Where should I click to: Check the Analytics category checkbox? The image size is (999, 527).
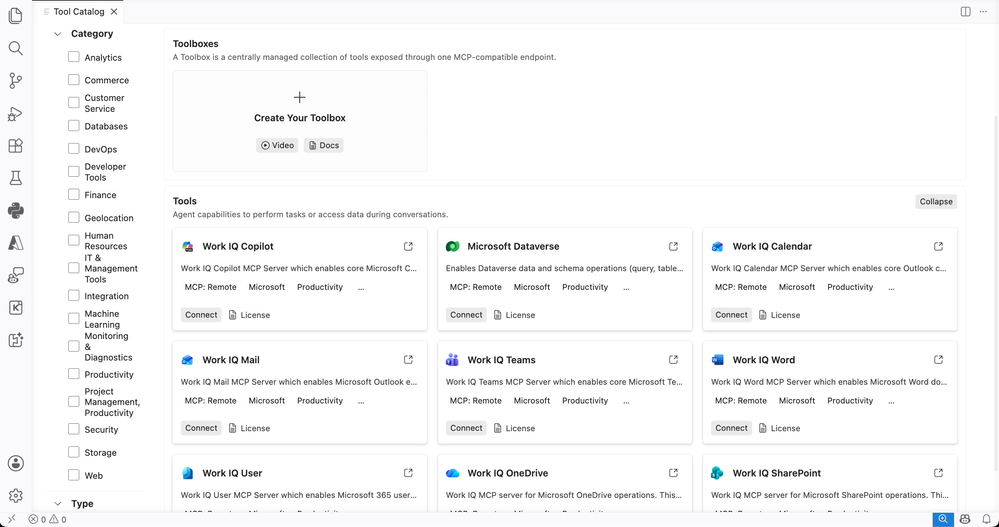[74, 57]
